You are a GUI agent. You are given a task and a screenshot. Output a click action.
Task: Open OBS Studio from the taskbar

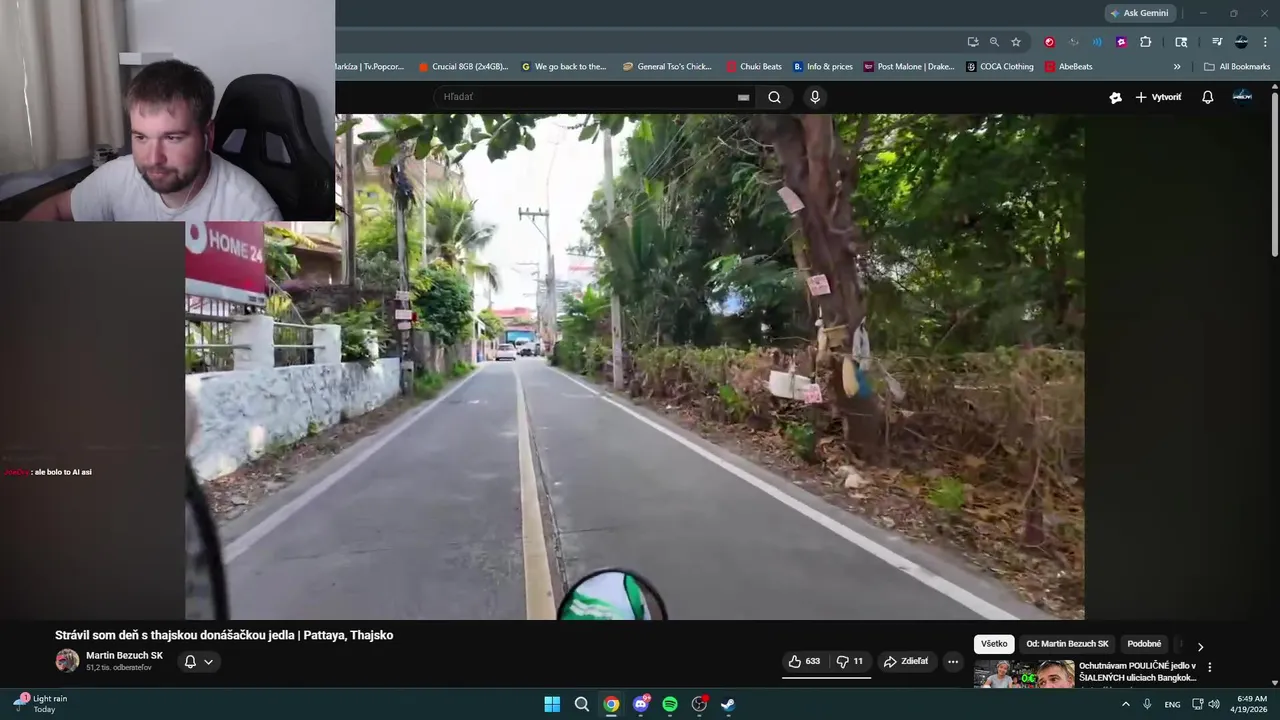click(699, 704)
